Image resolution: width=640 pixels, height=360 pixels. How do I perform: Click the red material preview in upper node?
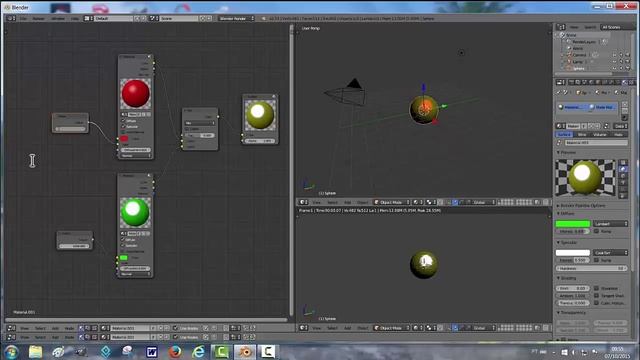136,93
